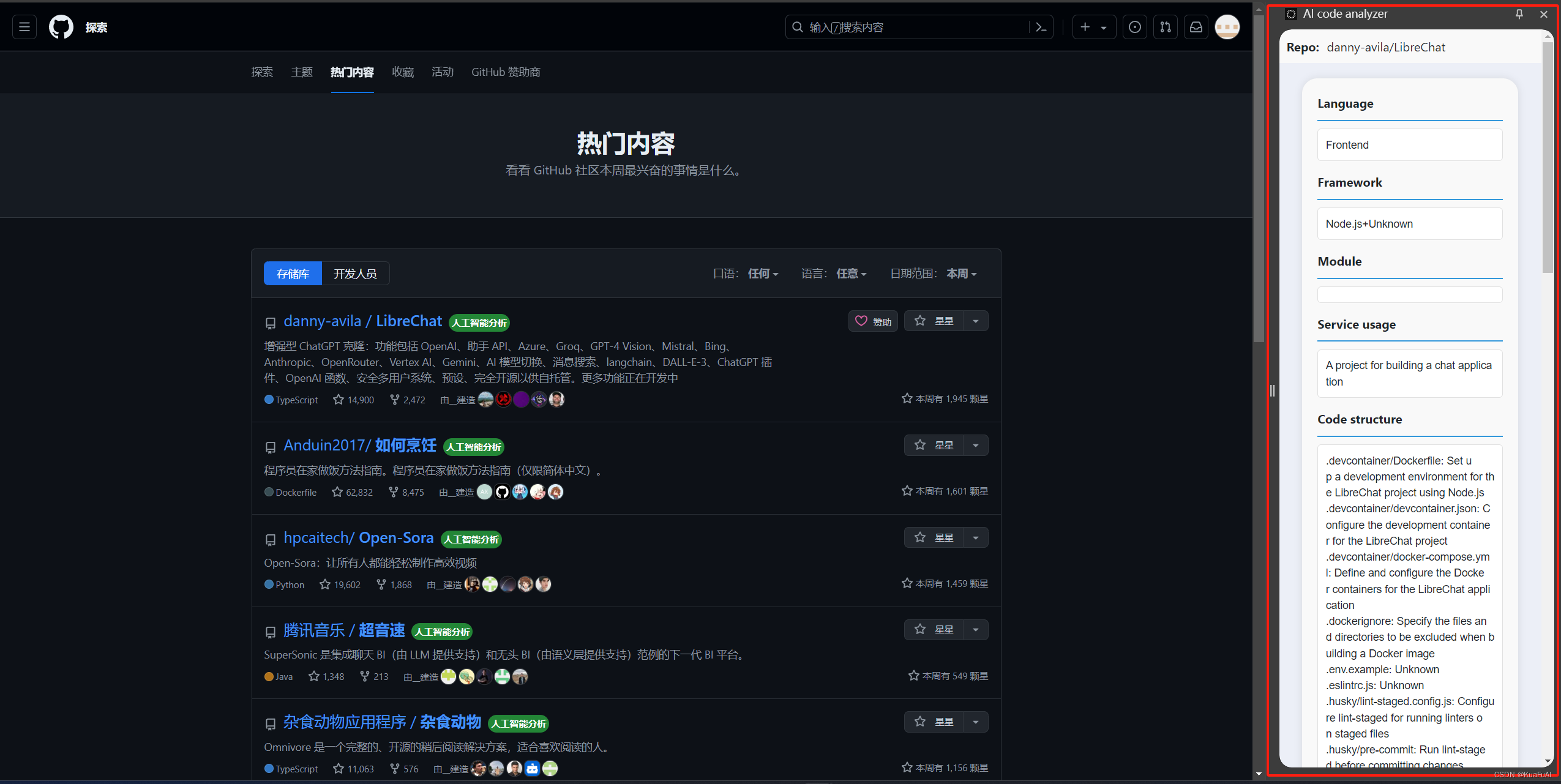Viewport: 1561px width, 784px height.
Task: Select the 存储库 repositories toggle
Action: (x=293, y=274)
